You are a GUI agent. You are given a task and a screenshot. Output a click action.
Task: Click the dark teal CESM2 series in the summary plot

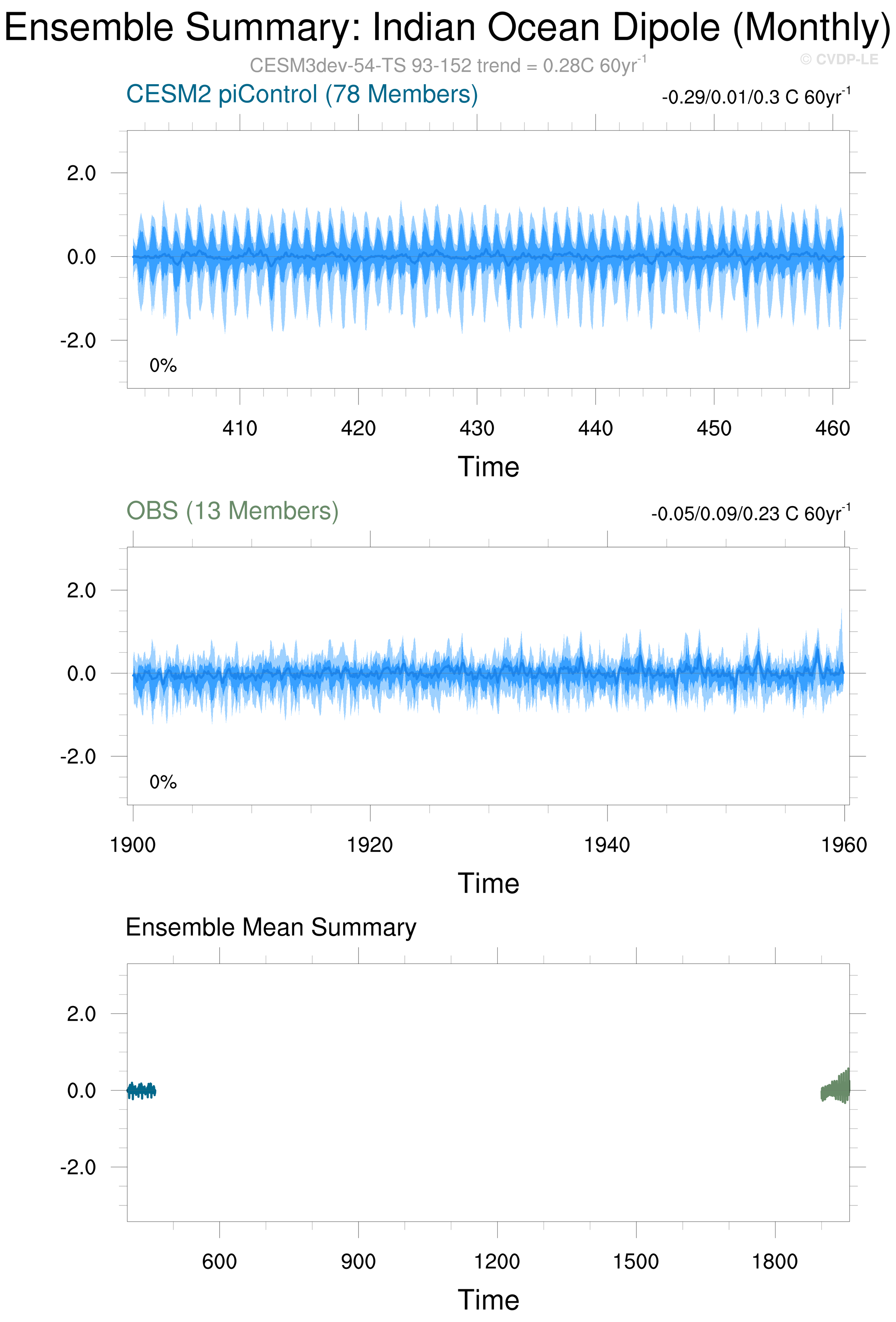coord(141,1091)
